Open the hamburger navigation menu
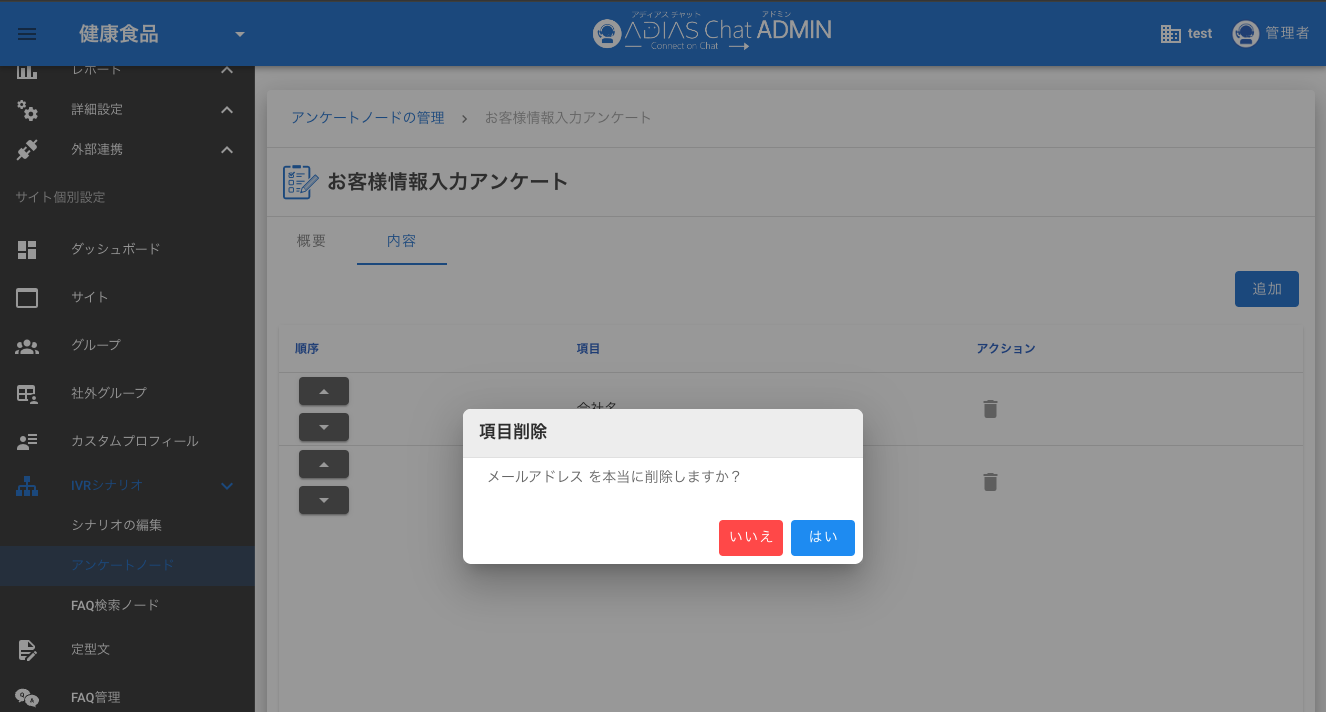Image resolution: width=1326 pixels, height=712 pixels. point(27,34)
